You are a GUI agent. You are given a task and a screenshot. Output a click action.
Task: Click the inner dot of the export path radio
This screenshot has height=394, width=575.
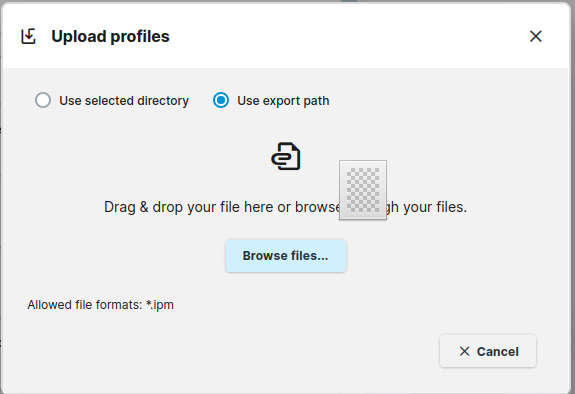221,100
